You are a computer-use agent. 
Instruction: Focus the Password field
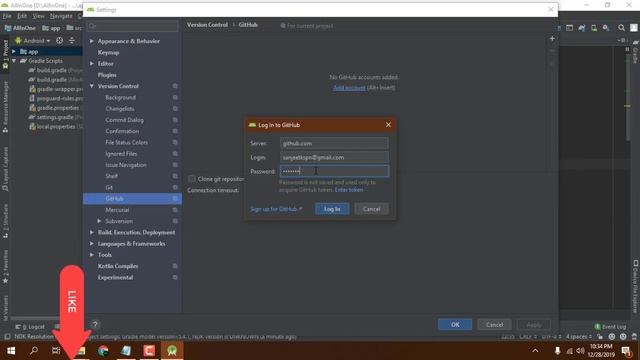334,171
